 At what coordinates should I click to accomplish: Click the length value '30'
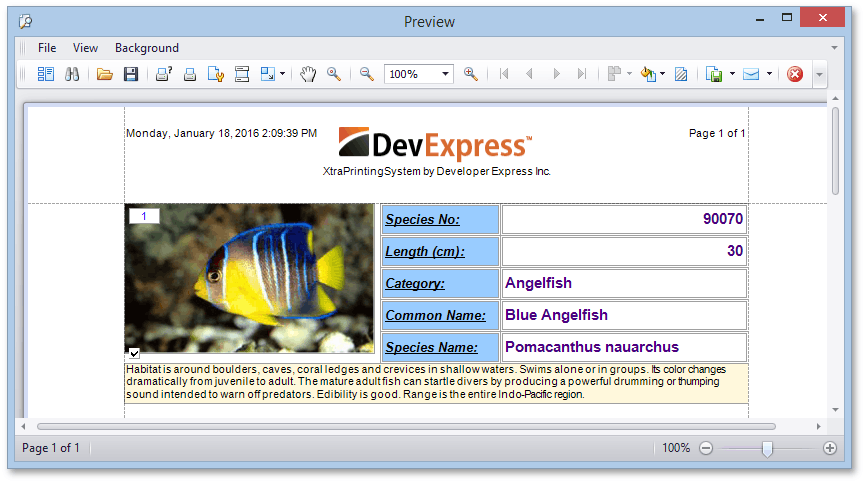(735, 251)
